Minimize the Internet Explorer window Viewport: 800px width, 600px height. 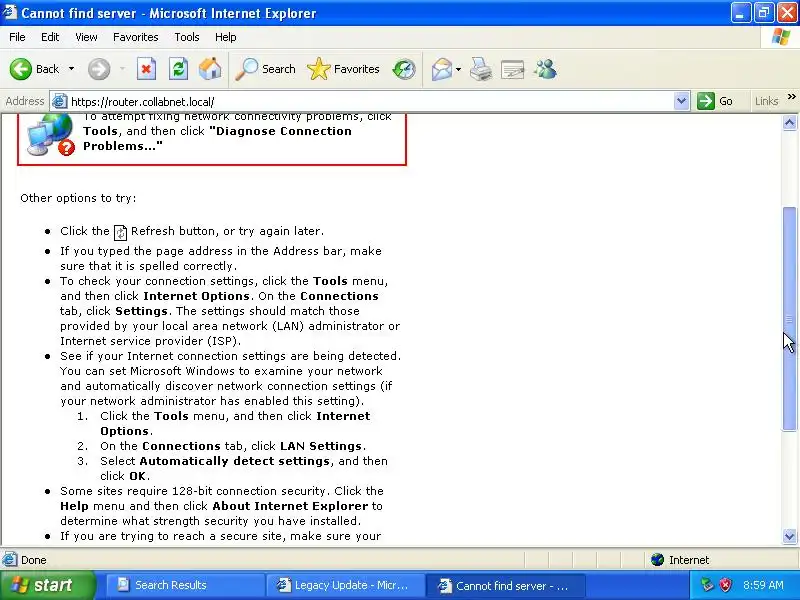740,13
